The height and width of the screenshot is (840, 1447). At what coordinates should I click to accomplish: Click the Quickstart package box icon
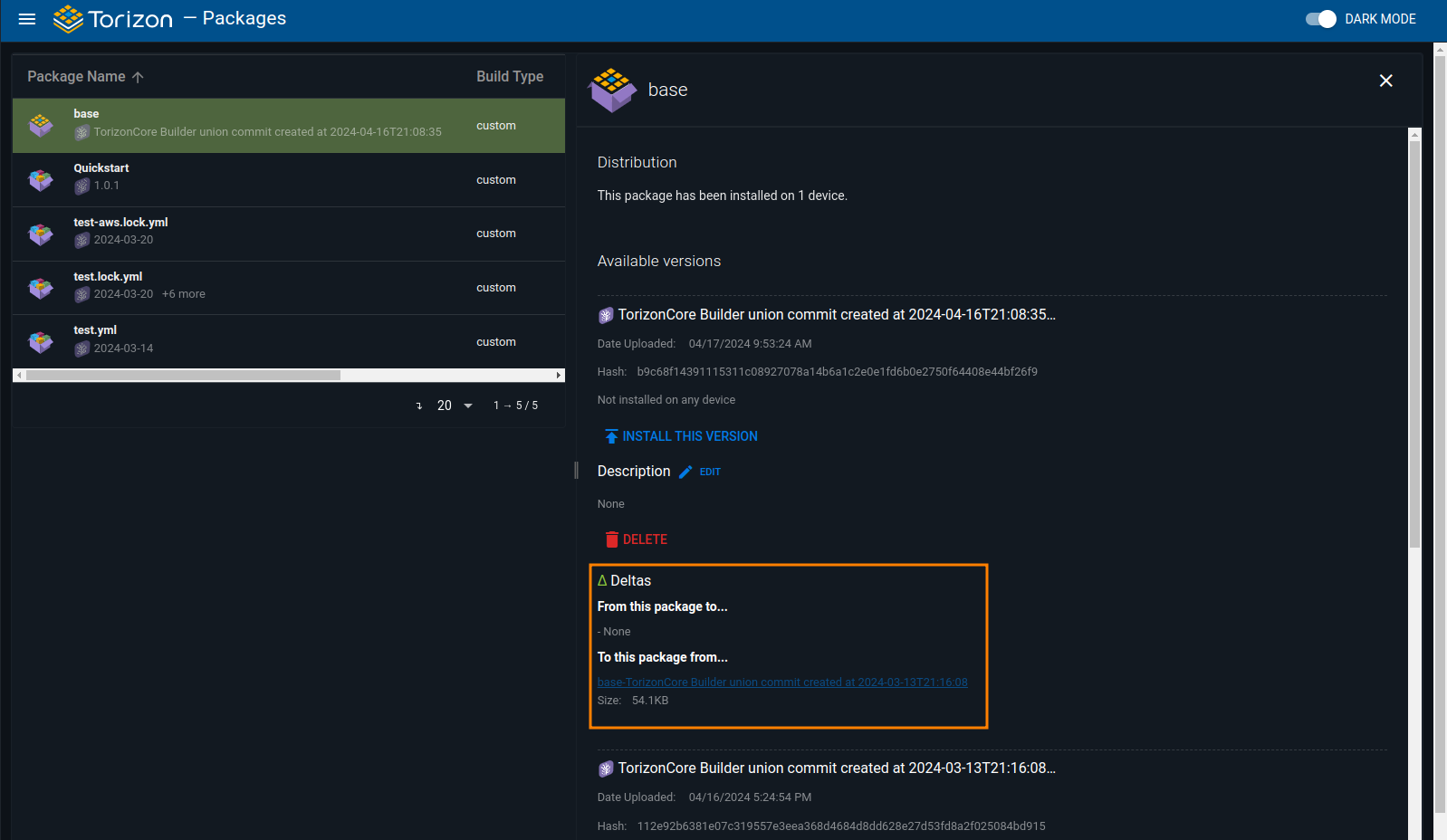[x=41, y=180]
